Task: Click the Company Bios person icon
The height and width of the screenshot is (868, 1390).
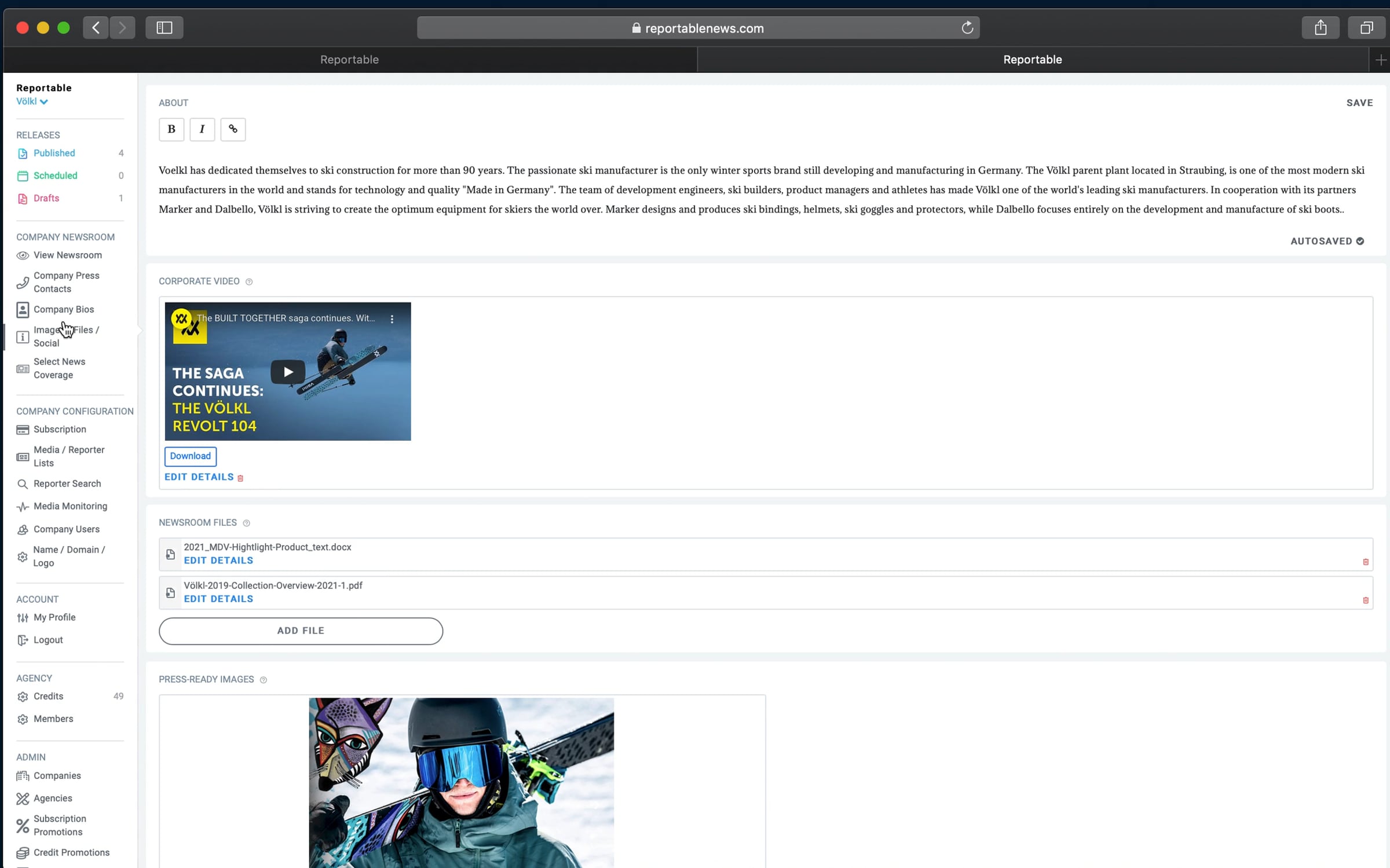Action: 23,310
